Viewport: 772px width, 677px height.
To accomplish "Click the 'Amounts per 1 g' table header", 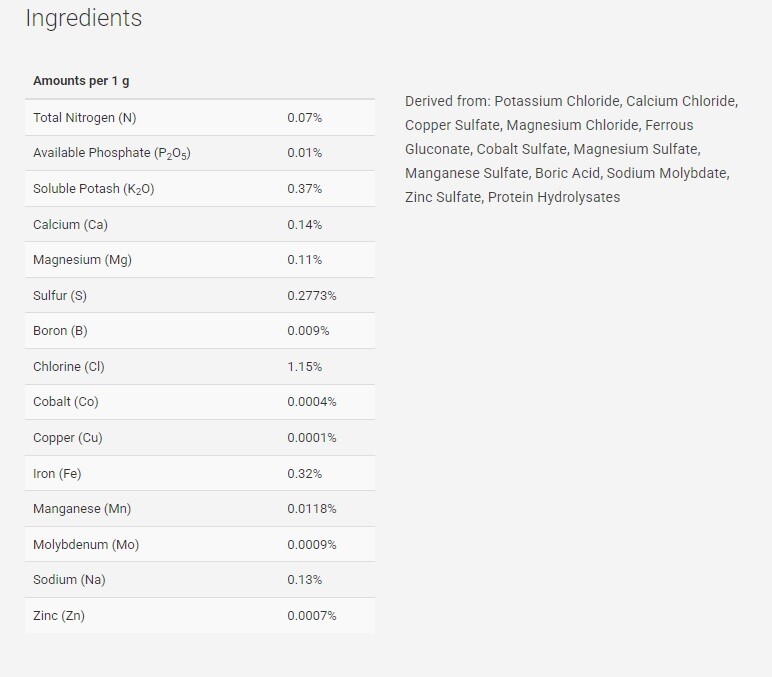I will coord(80,81).
